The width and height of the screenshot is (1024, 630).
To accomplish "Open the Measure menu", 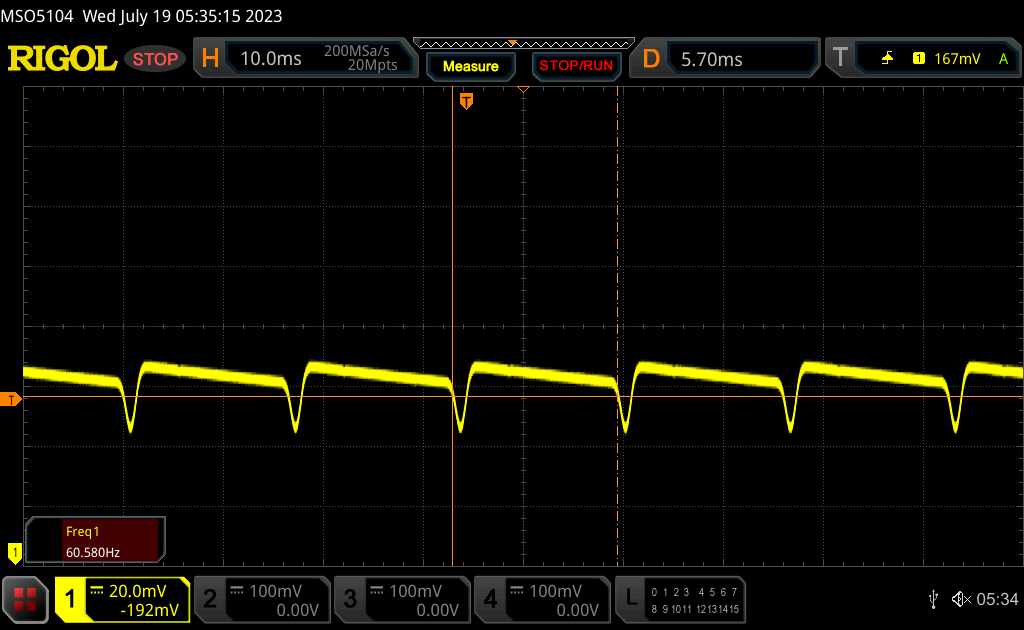I will pyautogui.click(x=471, y=66).
